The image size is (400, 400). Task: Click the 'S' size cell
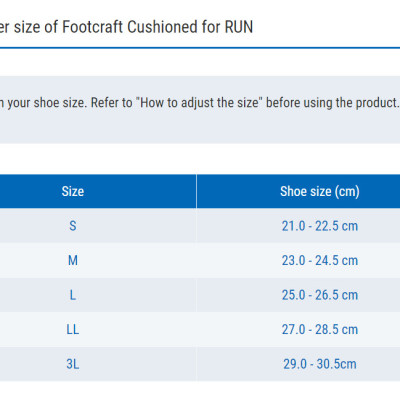click(x=98, y=226)
